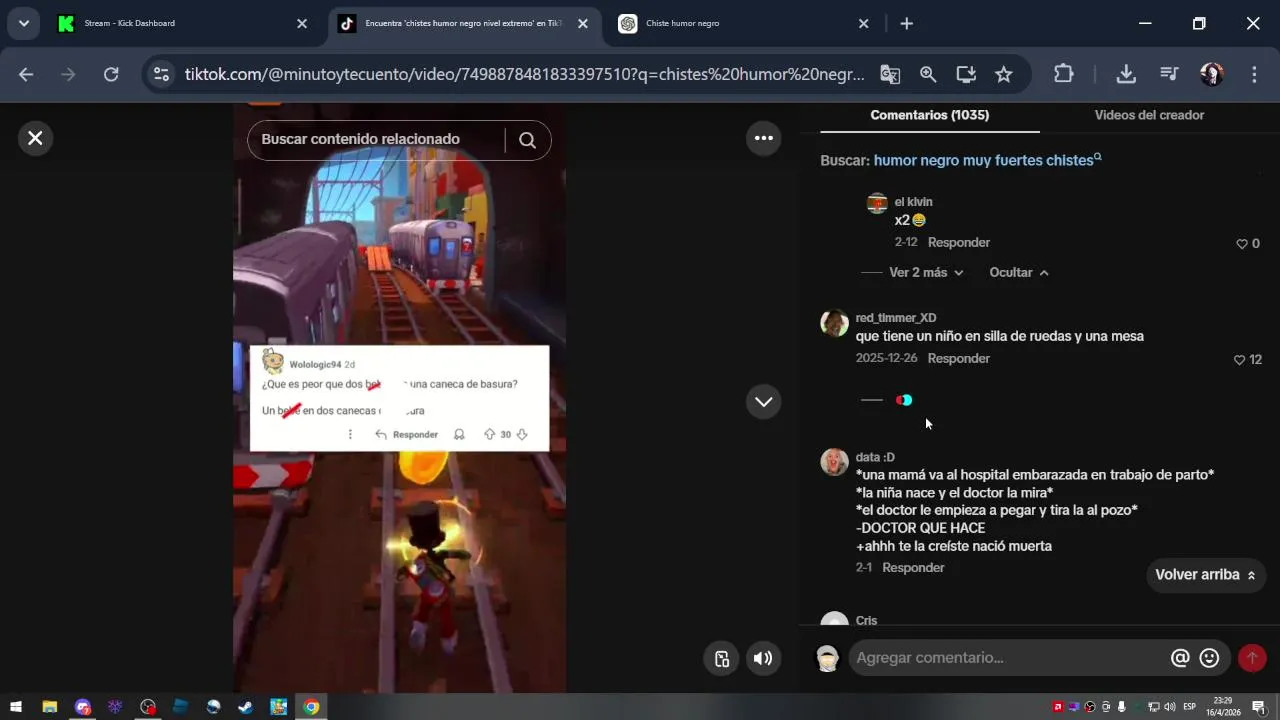Open a new browser tab
The height and width of the screenshot is (720, 1280).
pyautogui.click(x=906, y=23)
